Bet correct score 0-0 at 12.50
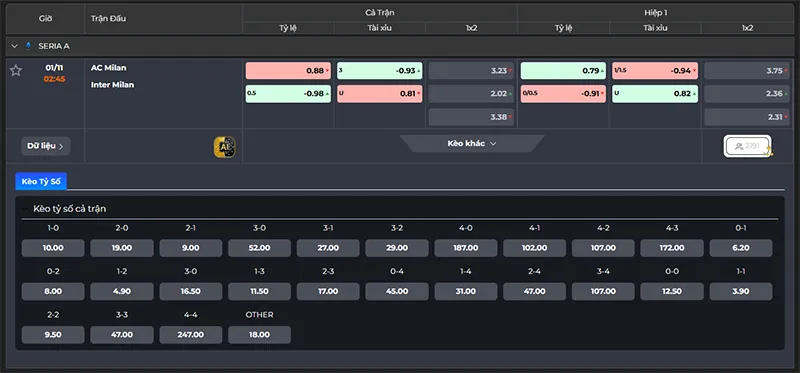 (x=672, y=291)
